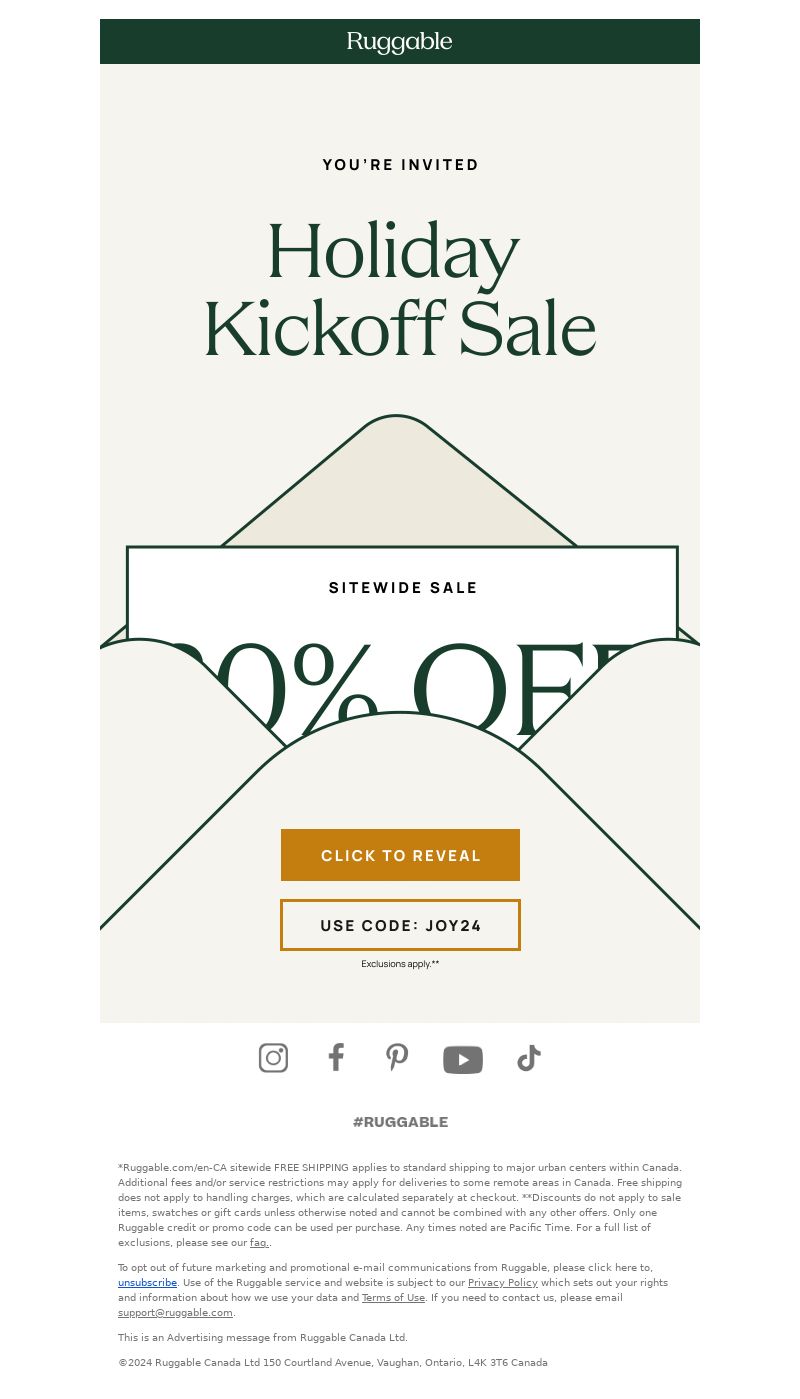Click the Use Code: JOY24 button
The width and height of the screenshot is (800, 1399).
pyautogui.click(x=400, y=925)
